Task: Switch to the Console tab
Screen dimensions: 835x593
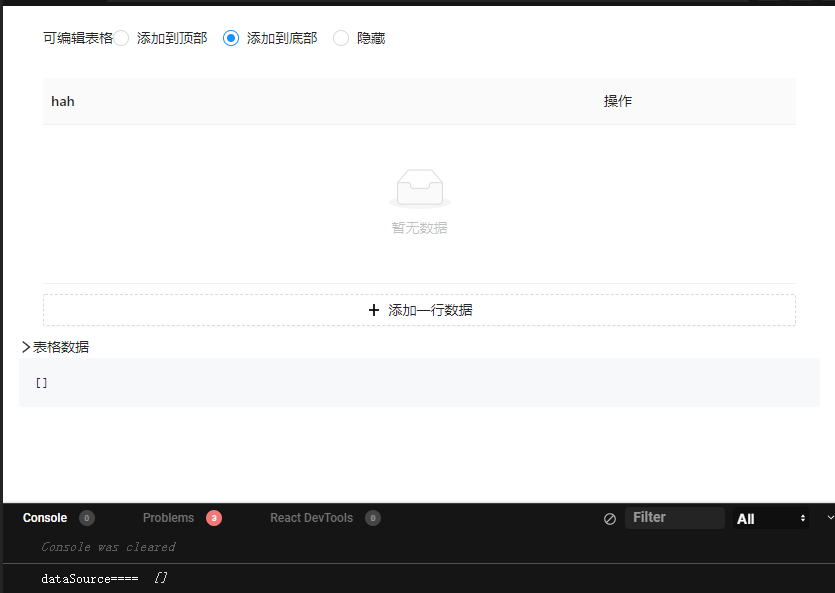Action: click(x=45, y=518)
